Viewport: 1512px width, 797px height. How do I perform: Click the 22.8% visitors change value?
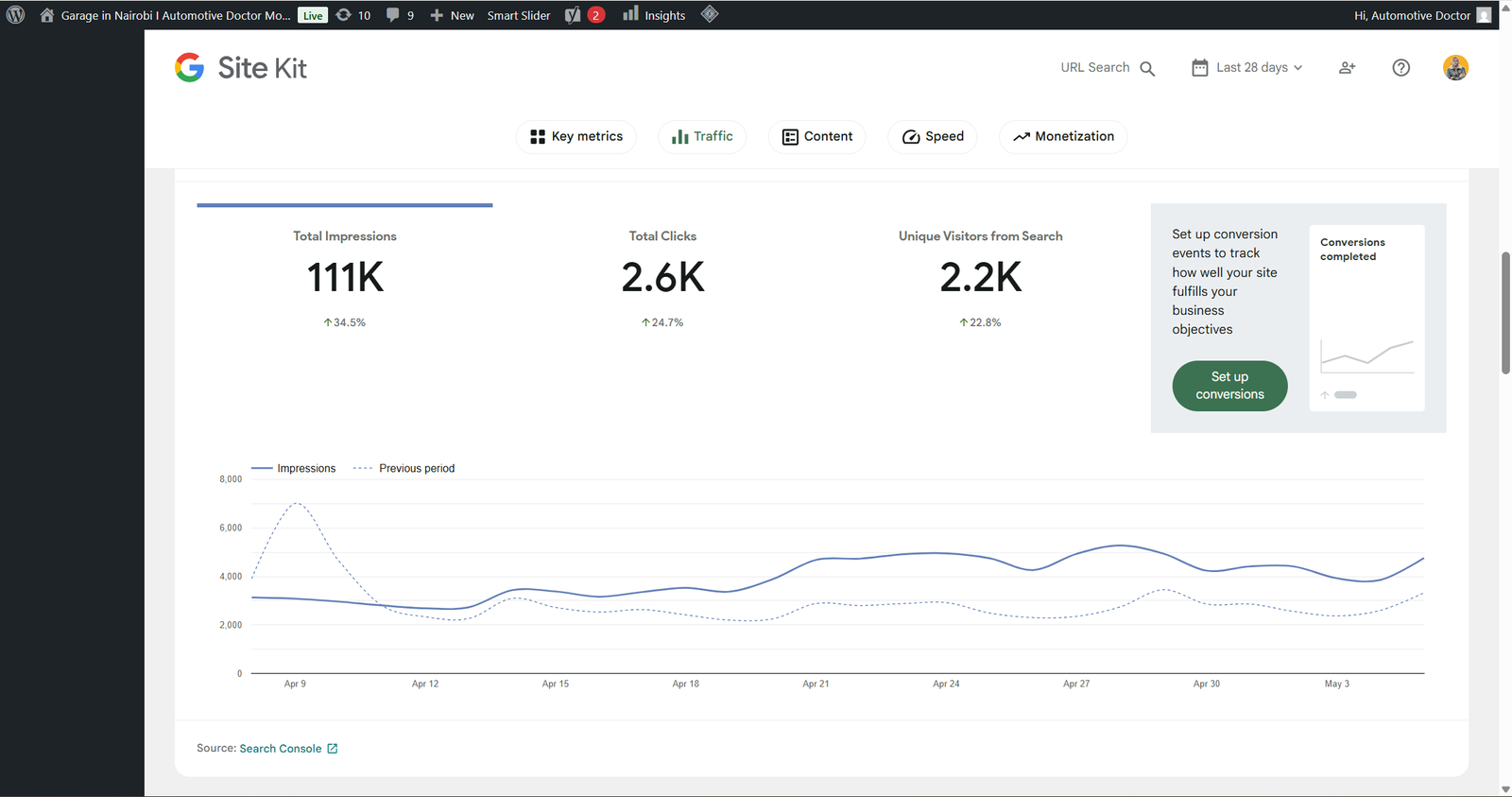coord(980,322)
